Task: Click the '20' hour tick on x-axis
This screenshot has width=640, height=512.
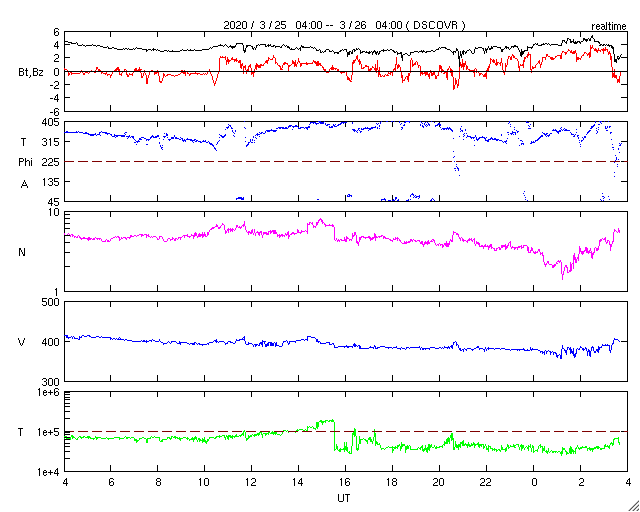Action: pos(439,482)
